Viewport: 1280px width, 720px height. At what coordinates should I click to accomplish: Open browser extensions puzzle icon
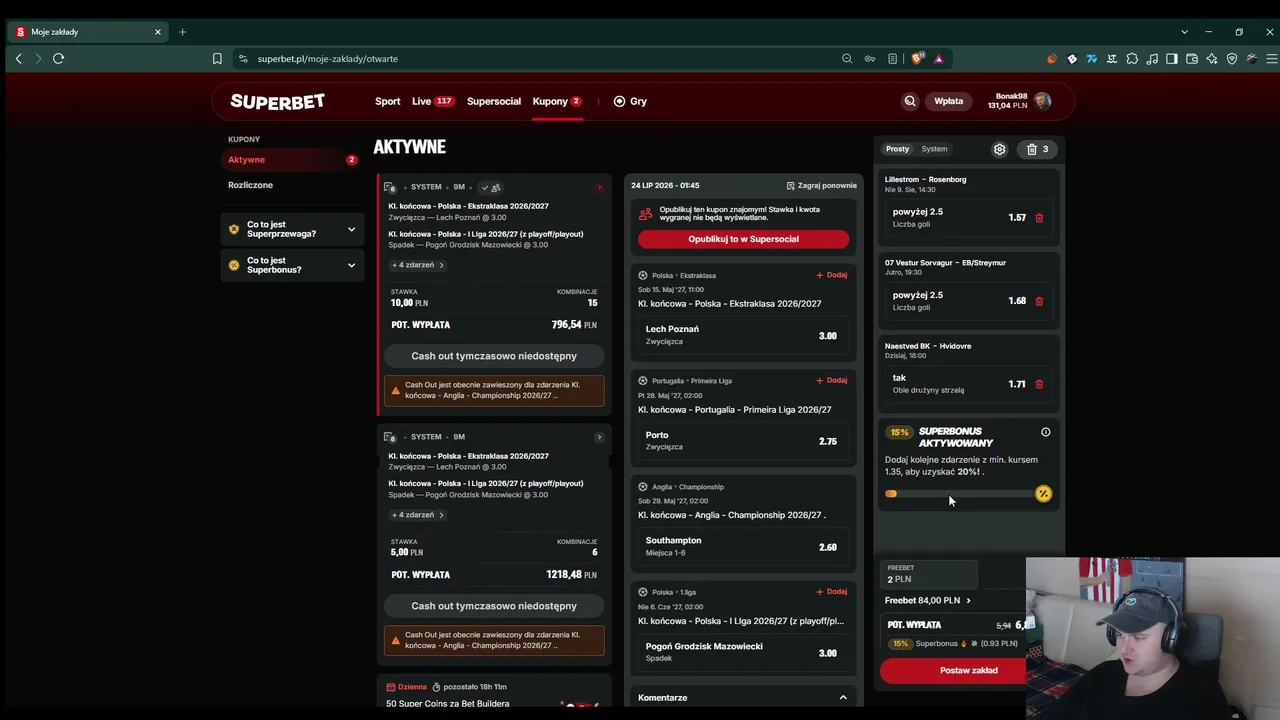(x=1132, y=59)
